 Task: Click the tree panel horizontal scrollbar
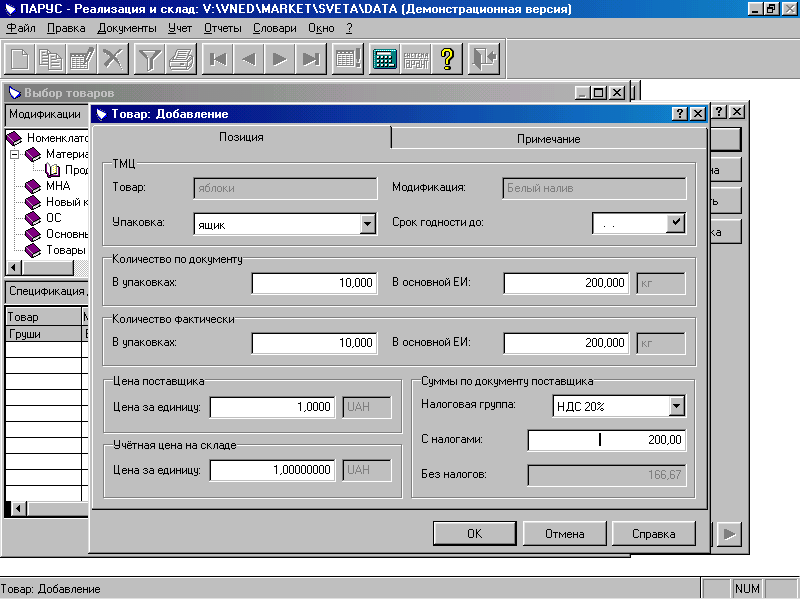[x=47, y=267]
